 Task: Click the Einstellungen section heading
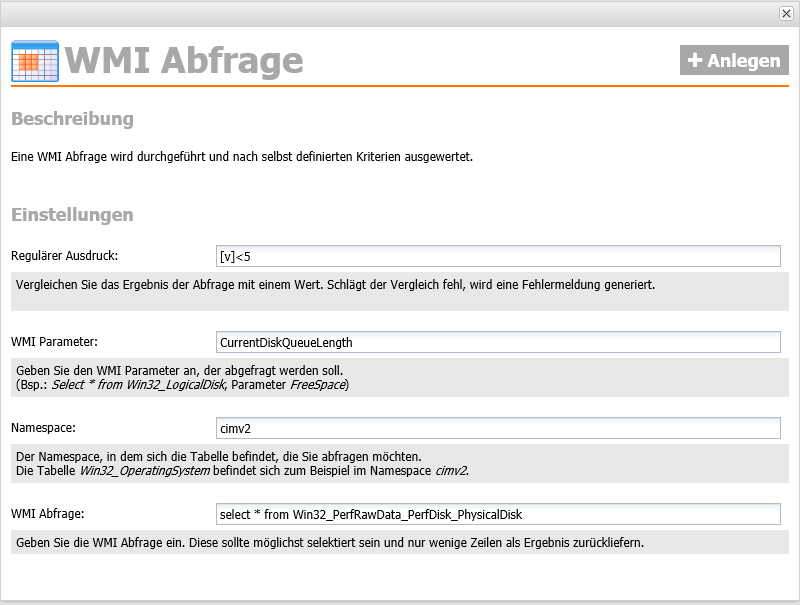[72, 215]
